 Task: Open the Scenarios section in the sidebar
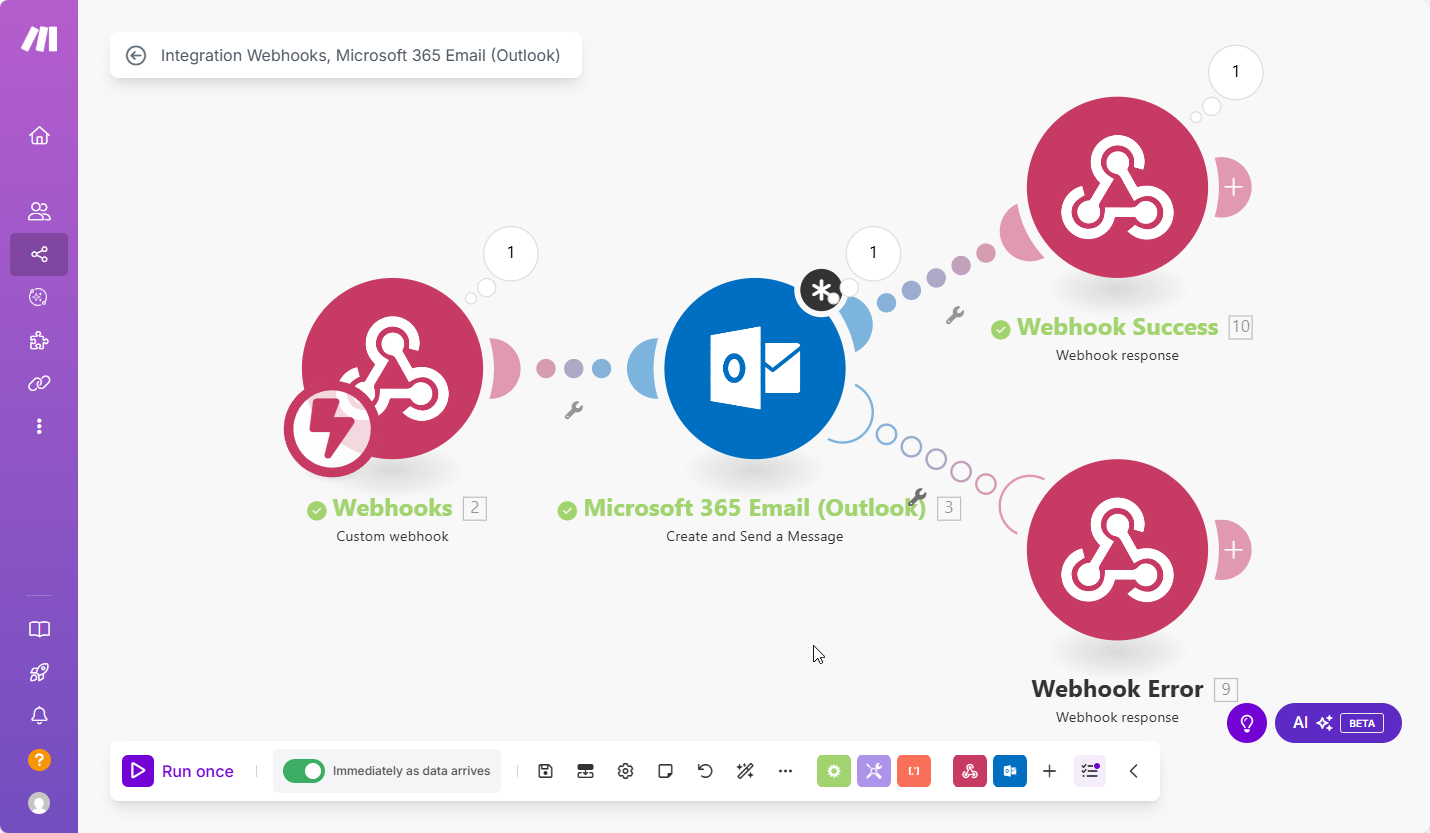coord(39,254)
